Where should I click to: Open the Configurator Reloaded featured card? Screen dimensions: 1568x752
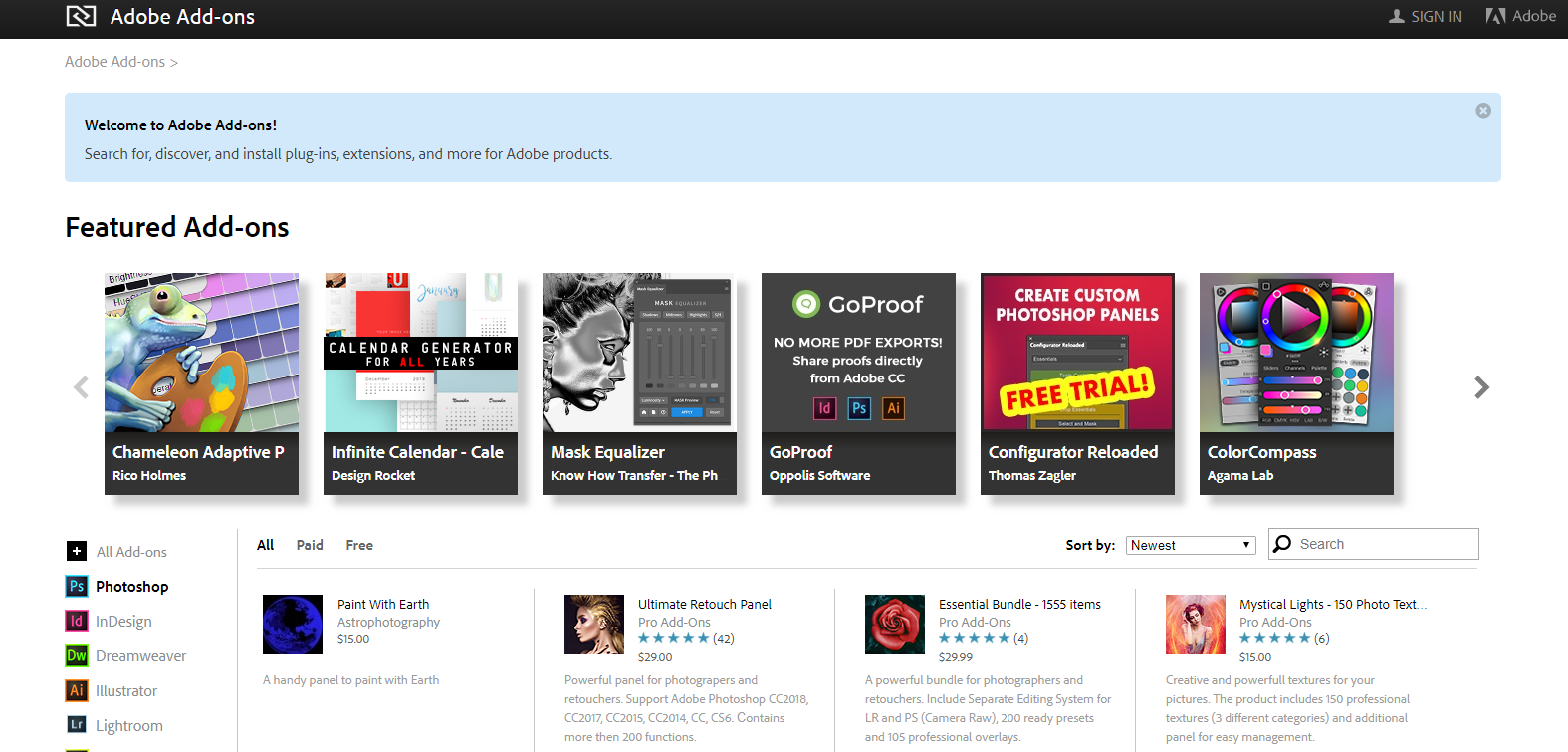coord(1077,383)
